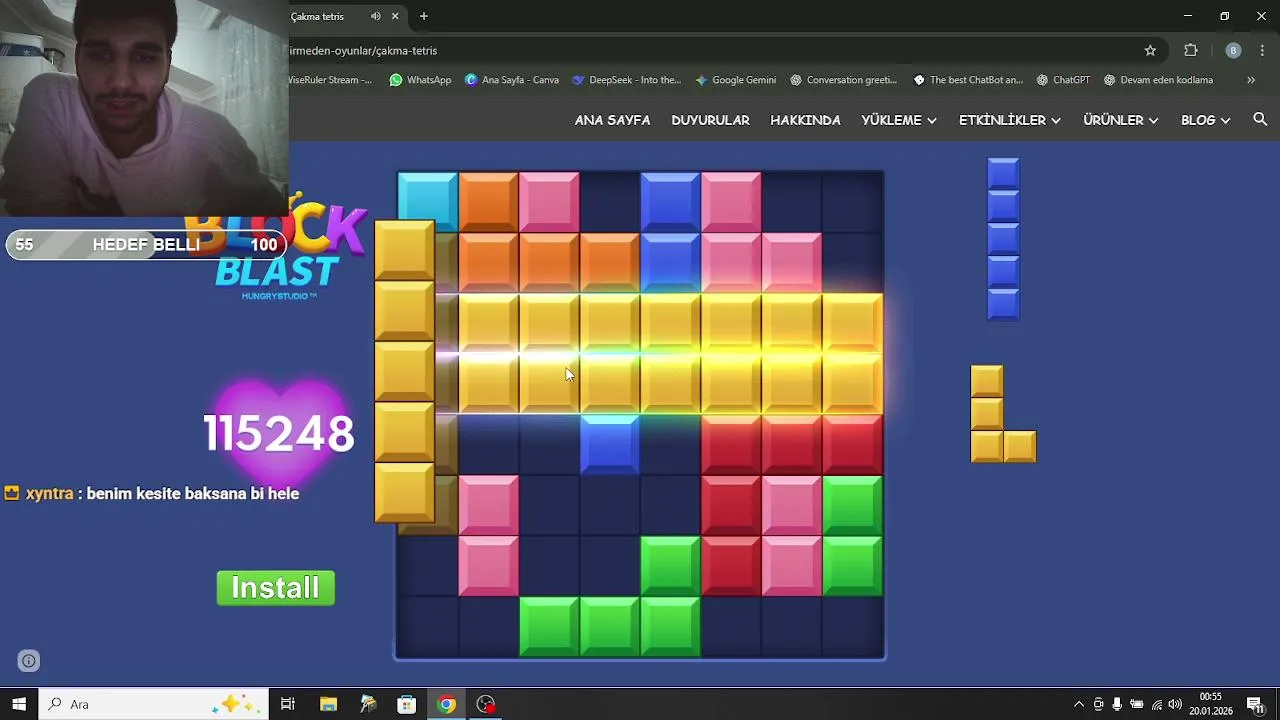Click the Windows taskbar search box Ara
Image resolution: width=1280 pixels, height=720 pixels.
[153, 704]
